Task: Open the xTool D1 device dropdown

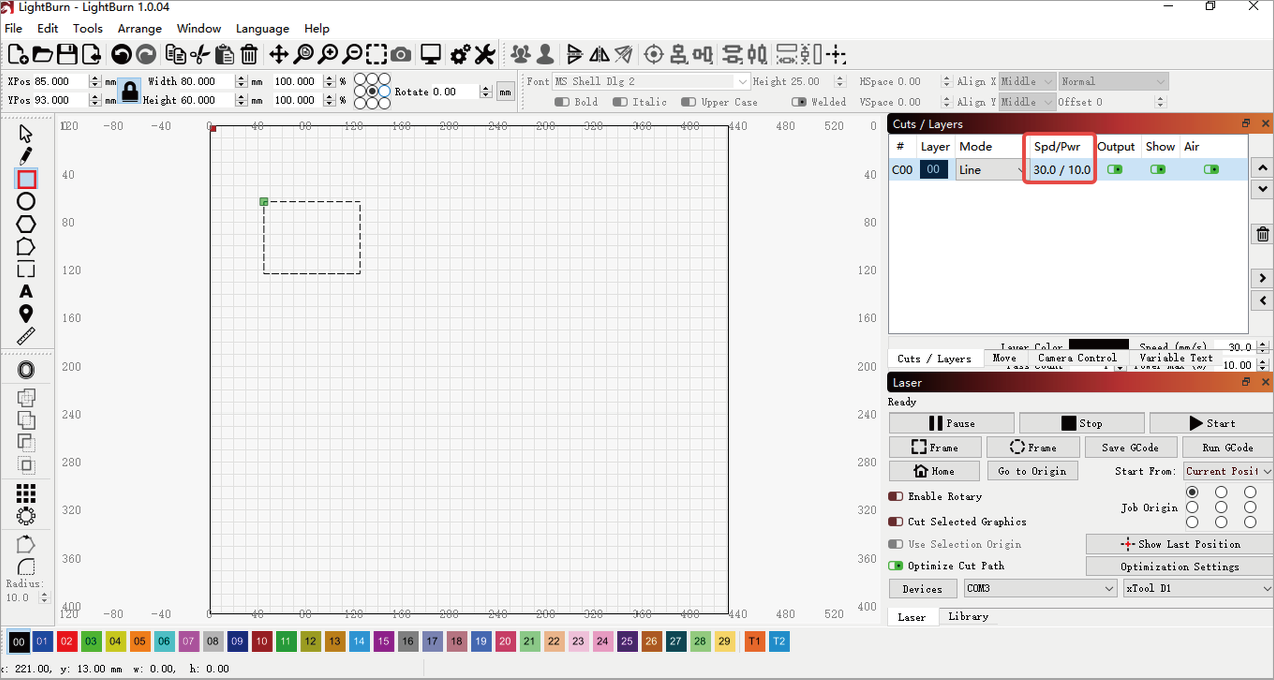Action: pyautogui.click(x=1198, y=589)
